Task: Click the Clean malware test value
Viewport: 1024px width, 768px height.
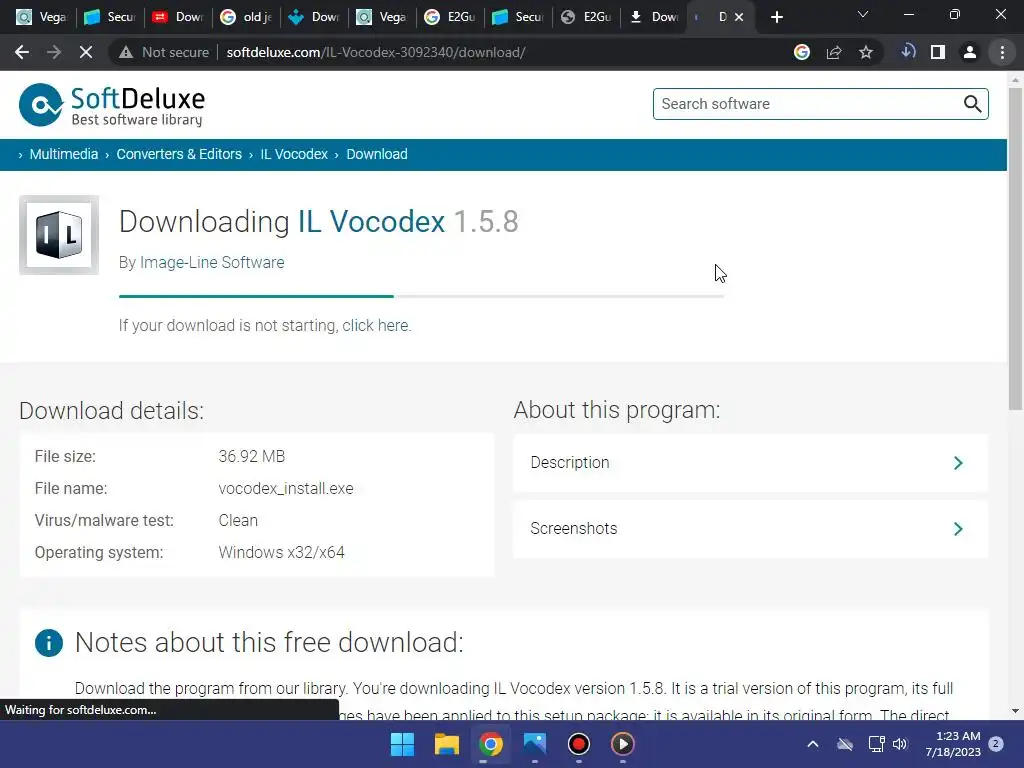Action: (x=238, y=520)
